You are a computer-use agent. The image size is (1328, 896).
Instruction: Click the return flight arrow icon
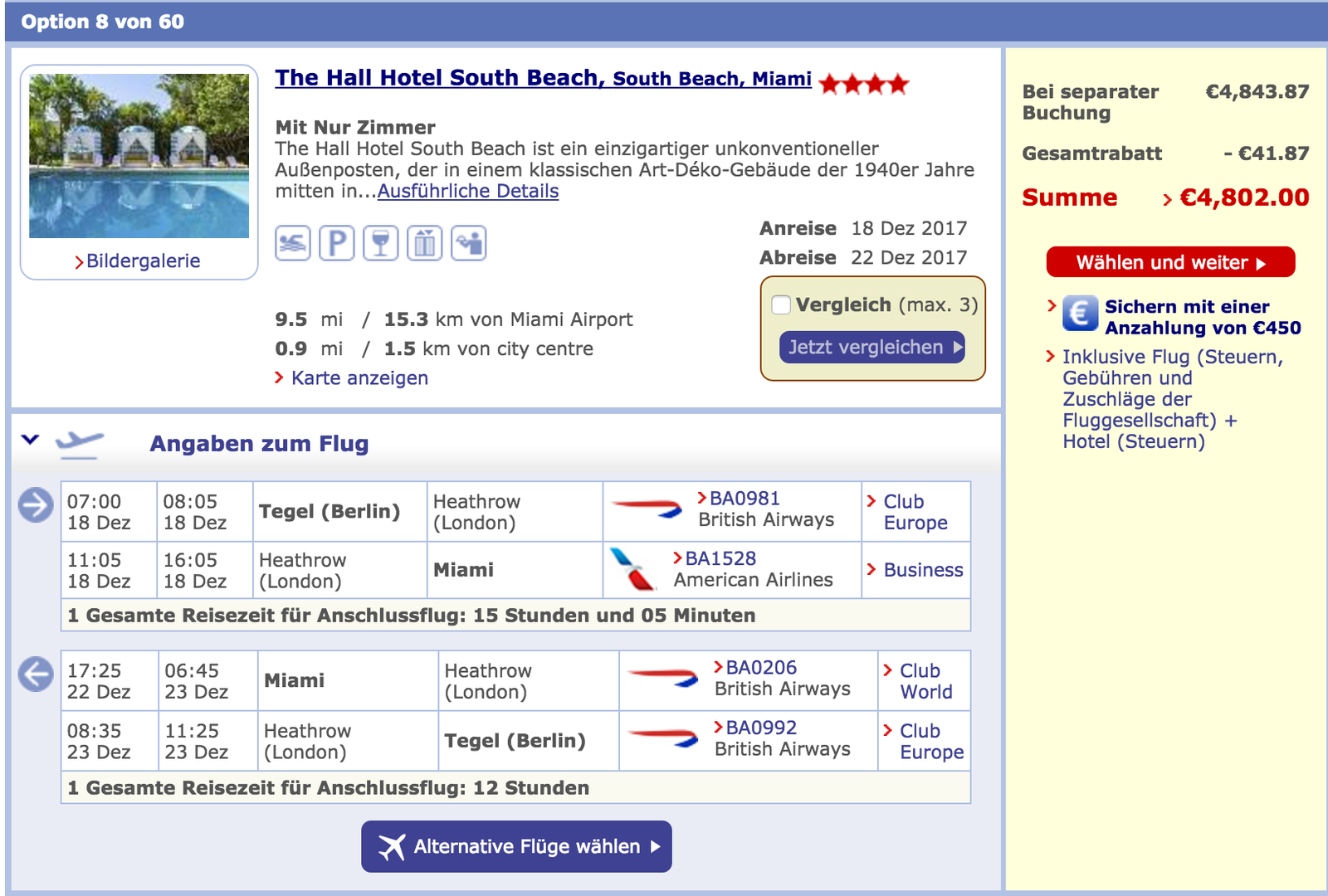click(x=36, y=674)
